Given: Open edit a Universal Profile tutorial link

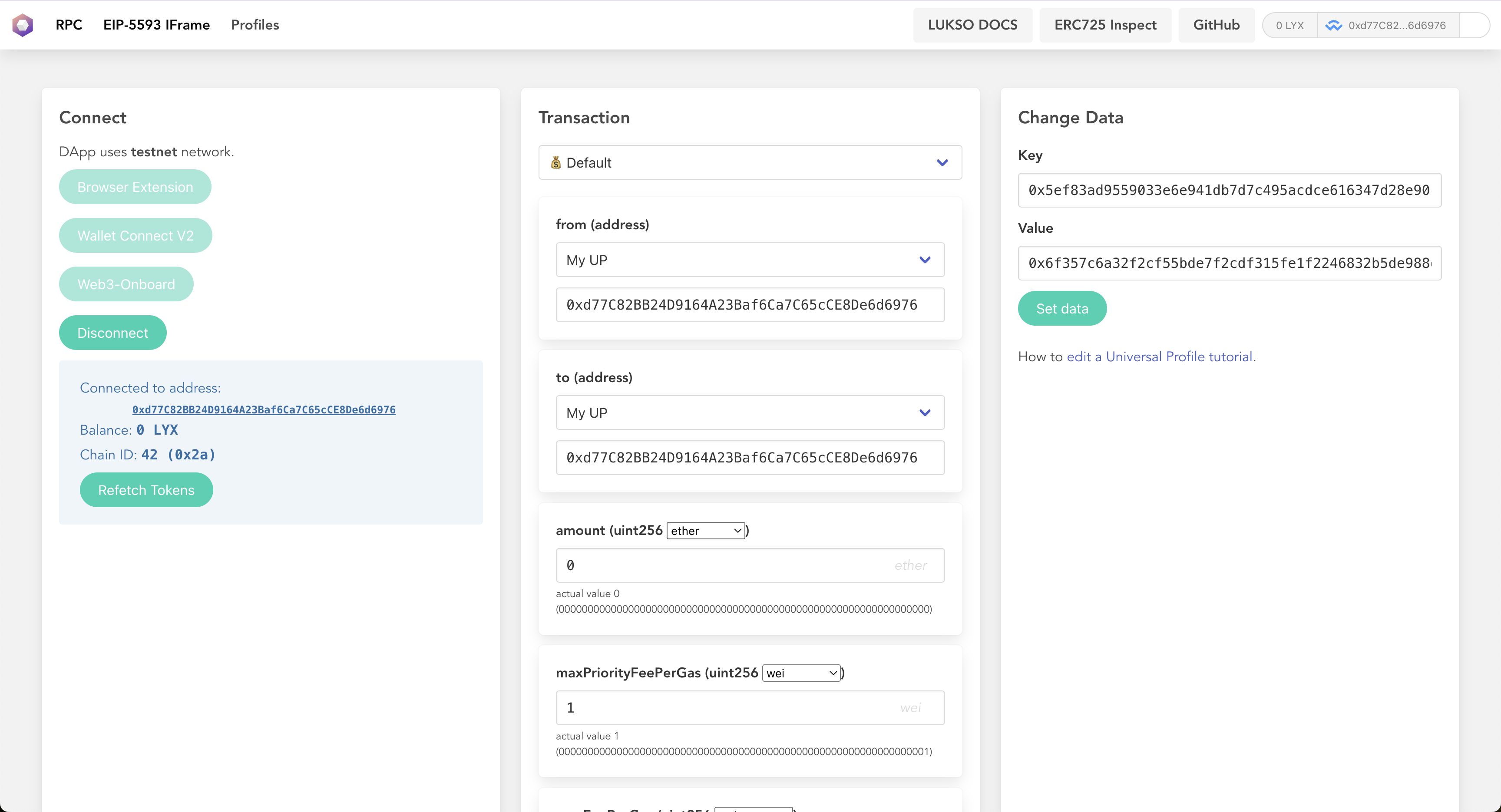Looking at the screenshot, I should pos(1160,356).
